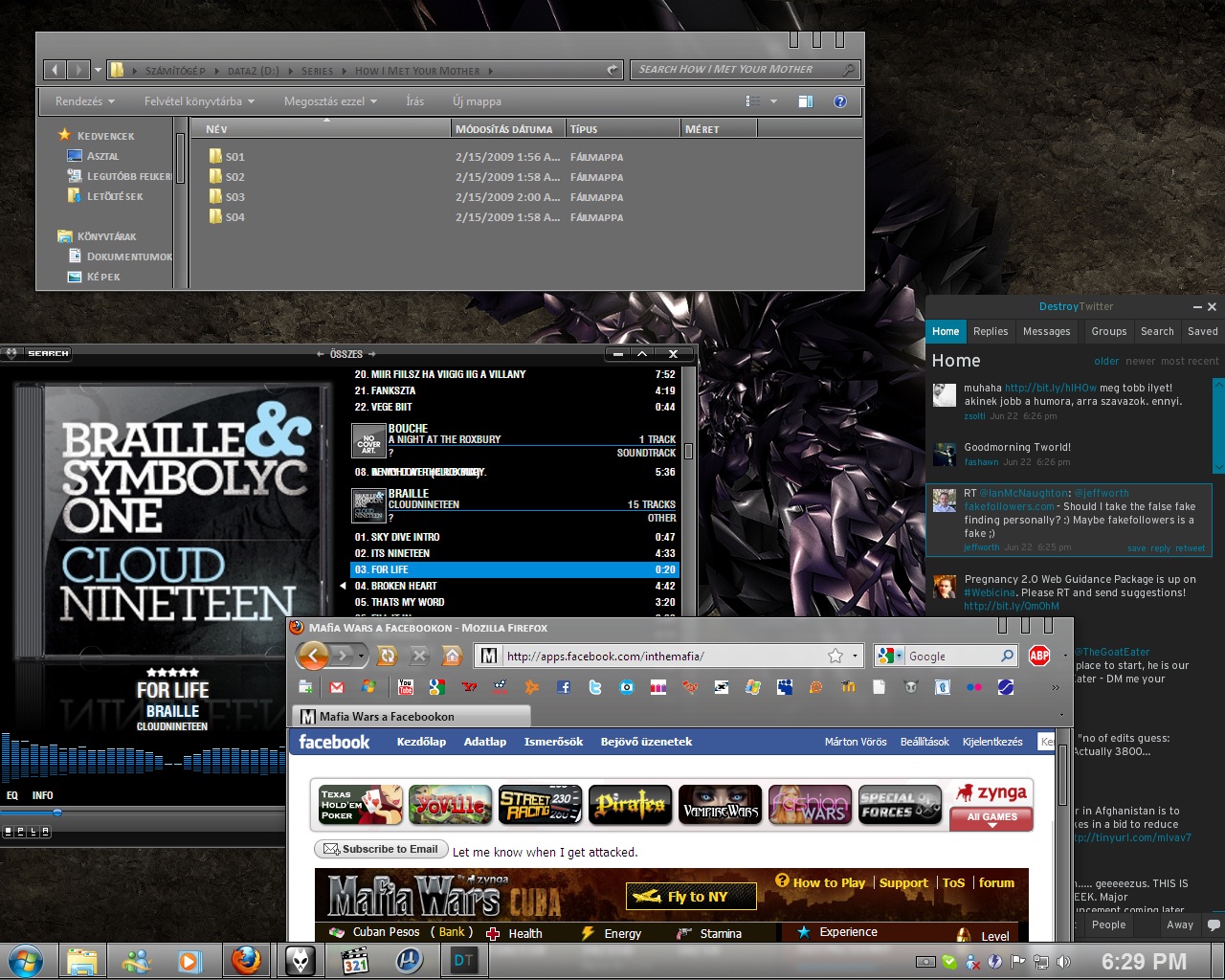Open the Flickr bookmark icon

(x=974, y=687)
